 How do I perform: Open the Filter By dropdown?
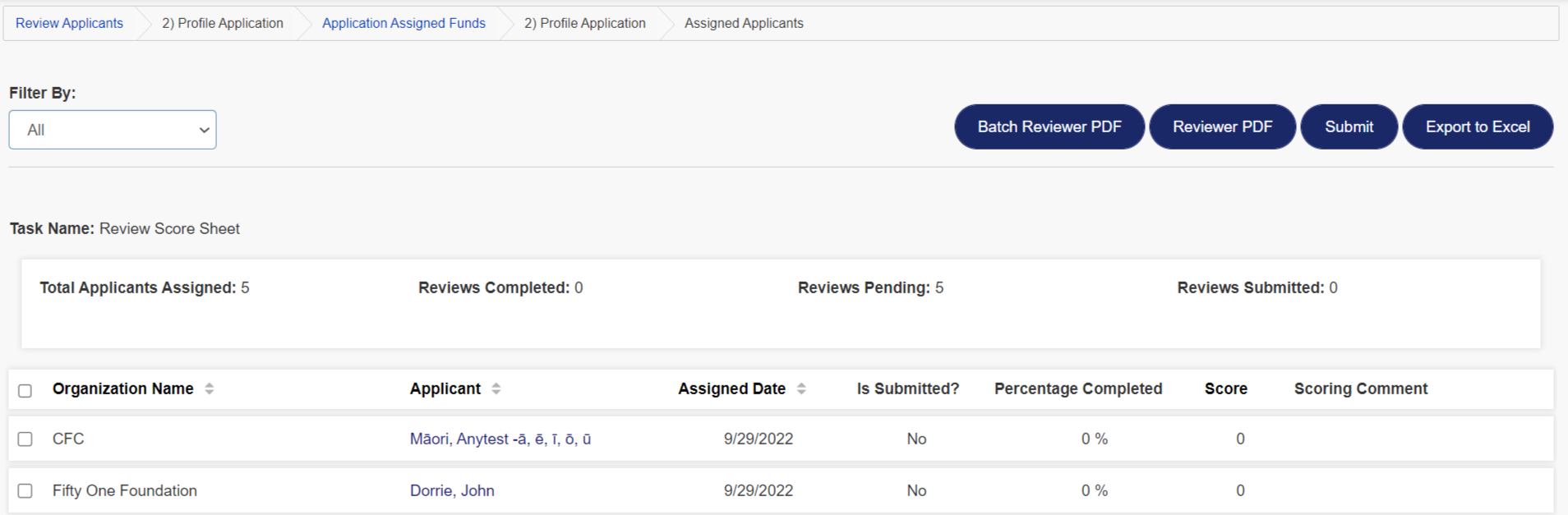coord(113,130)
